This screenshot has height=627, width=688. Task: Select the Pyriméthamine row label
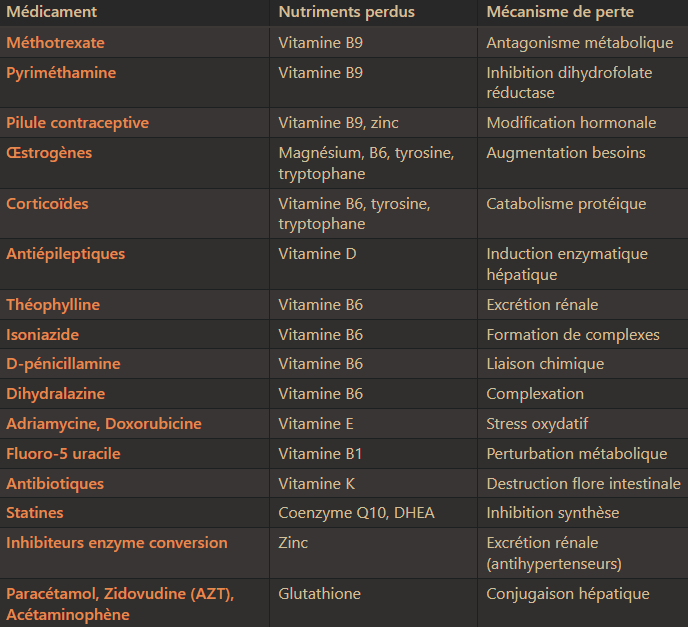(61, 73)
